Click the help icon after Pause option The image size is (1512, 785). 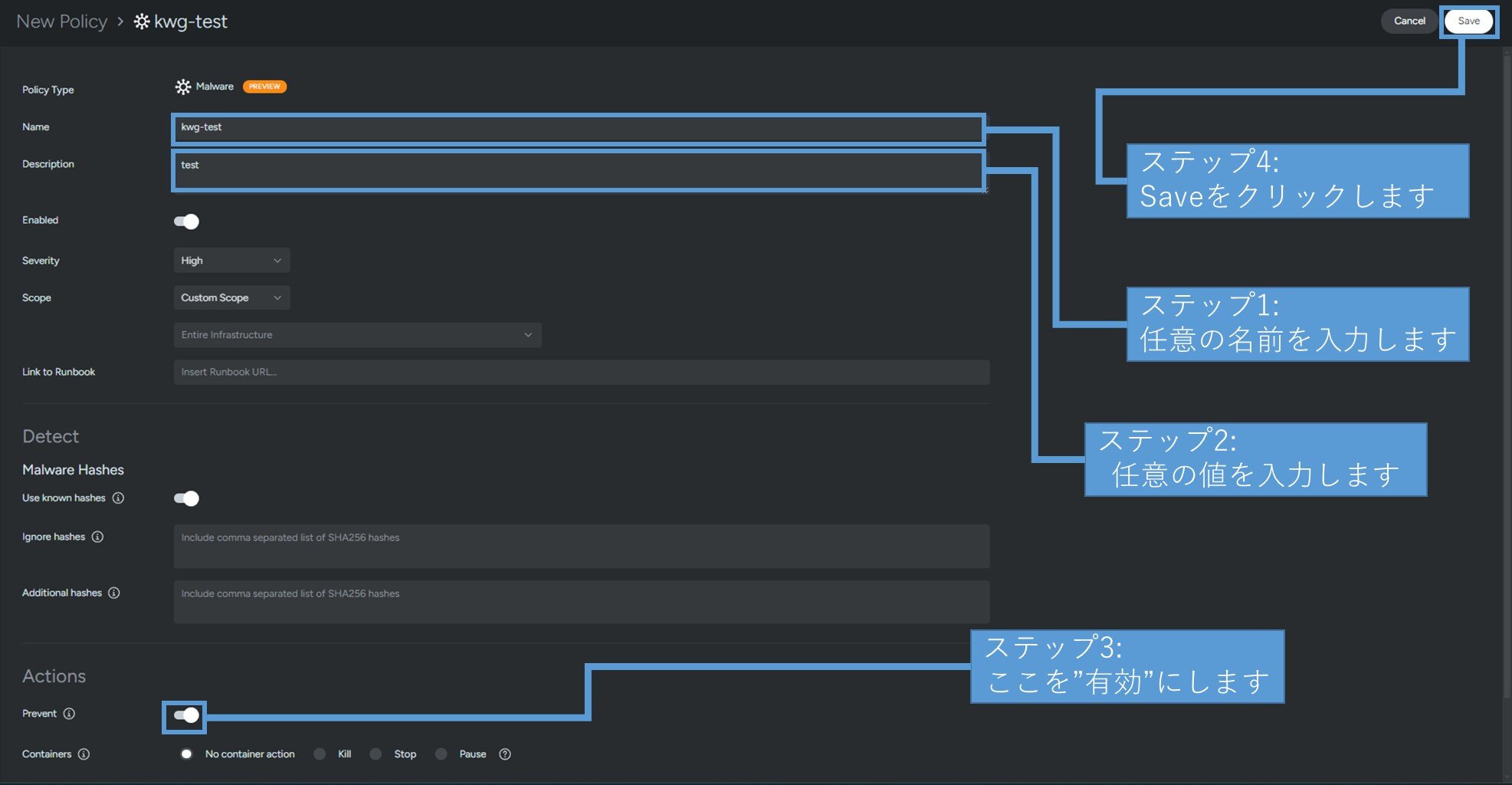[x=505, y=754]
